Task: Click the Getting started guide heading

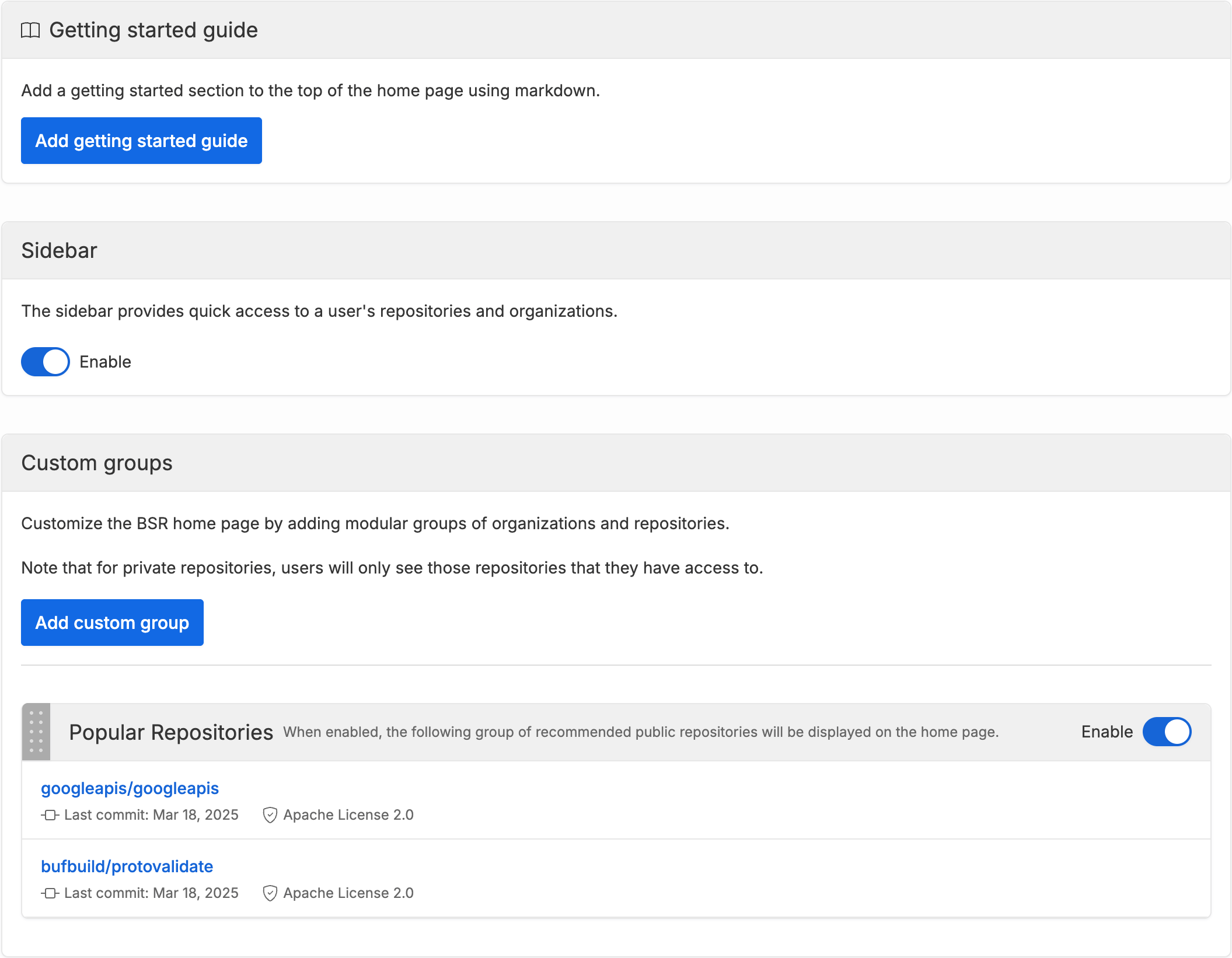Action: click(153, 30)
